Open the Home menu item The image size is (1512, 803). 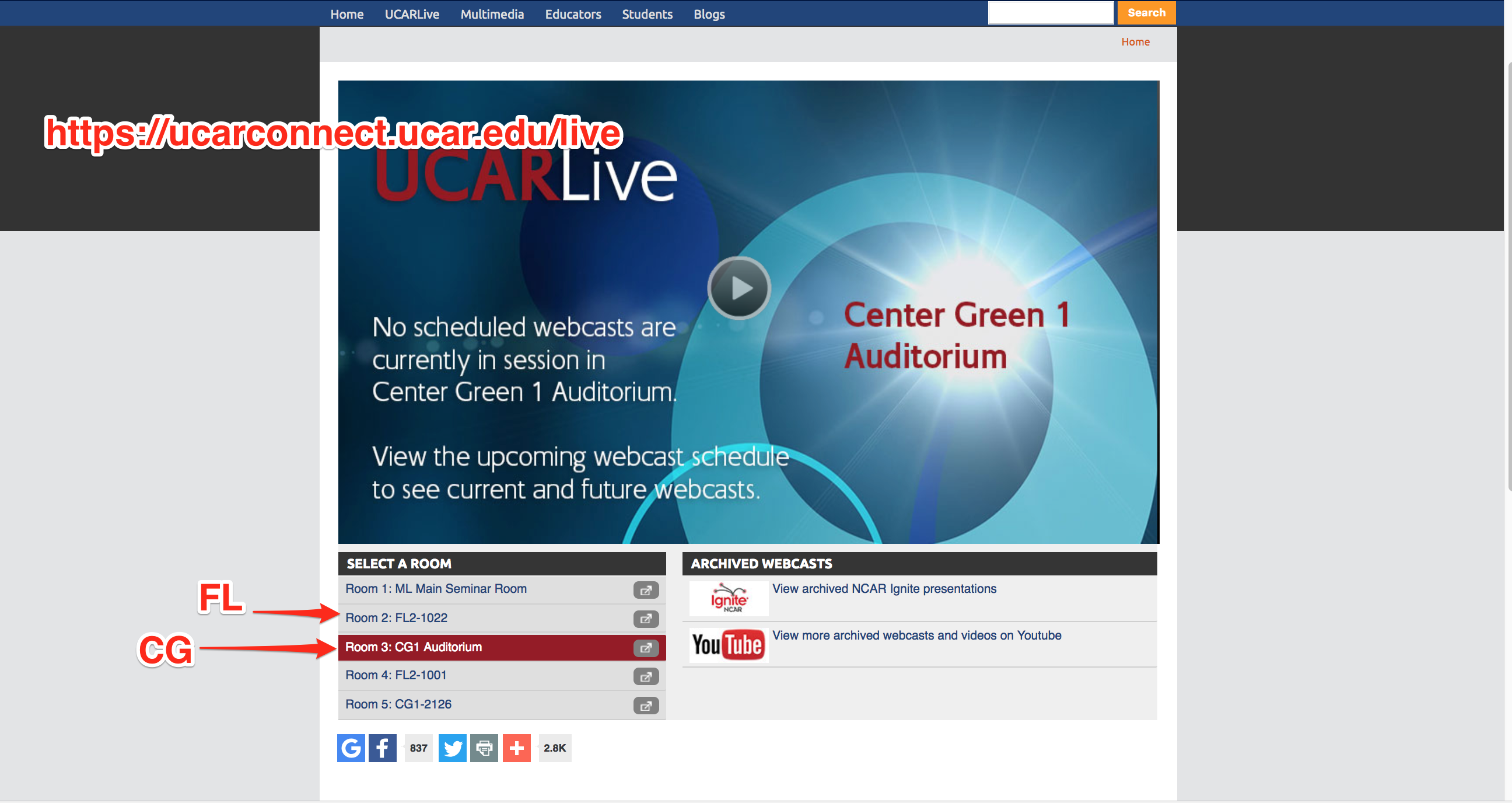coord(347,14)
